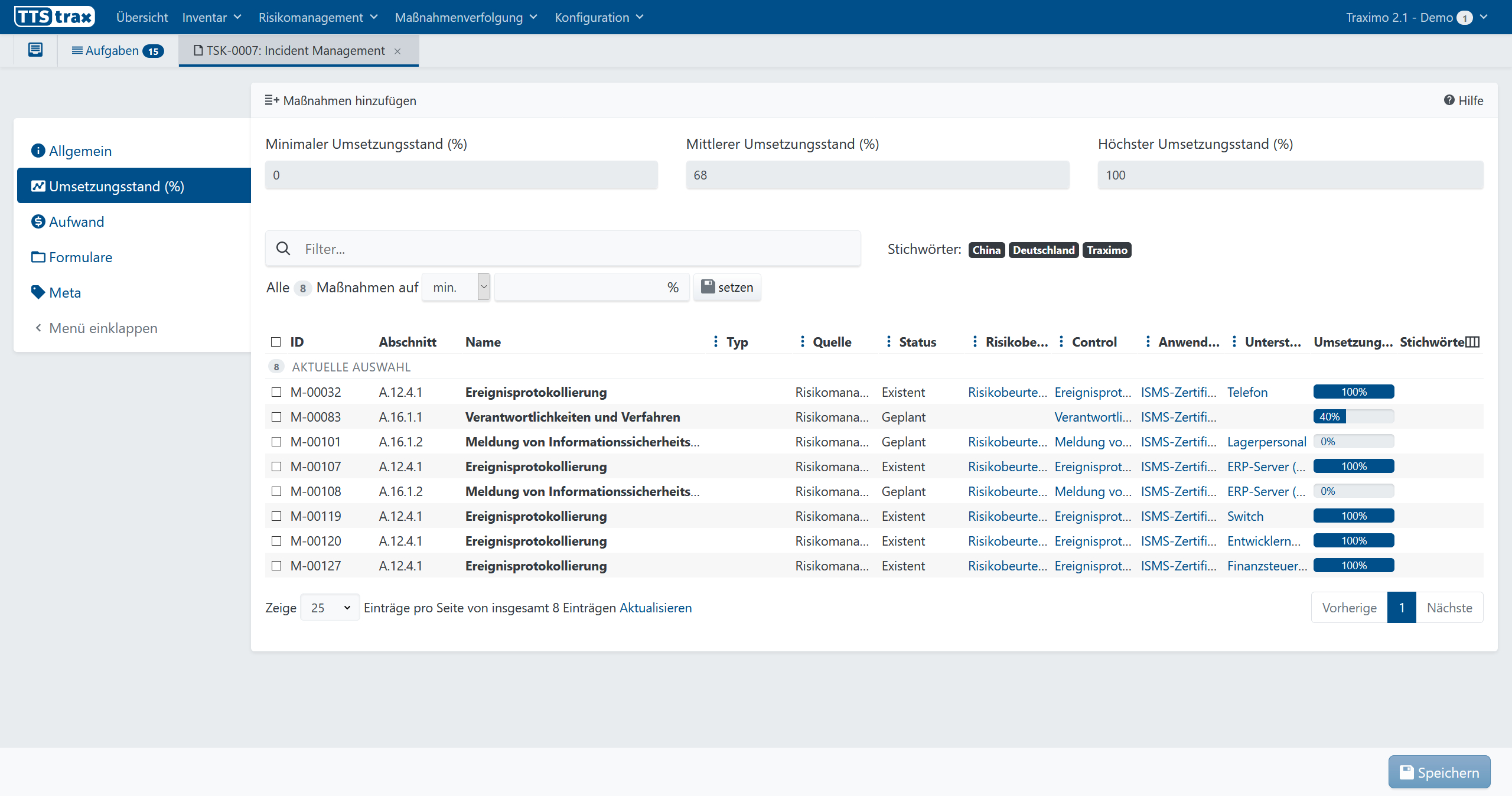Open the Typ column options dots
Screen dimensions: 1512x796
point(716,341)
